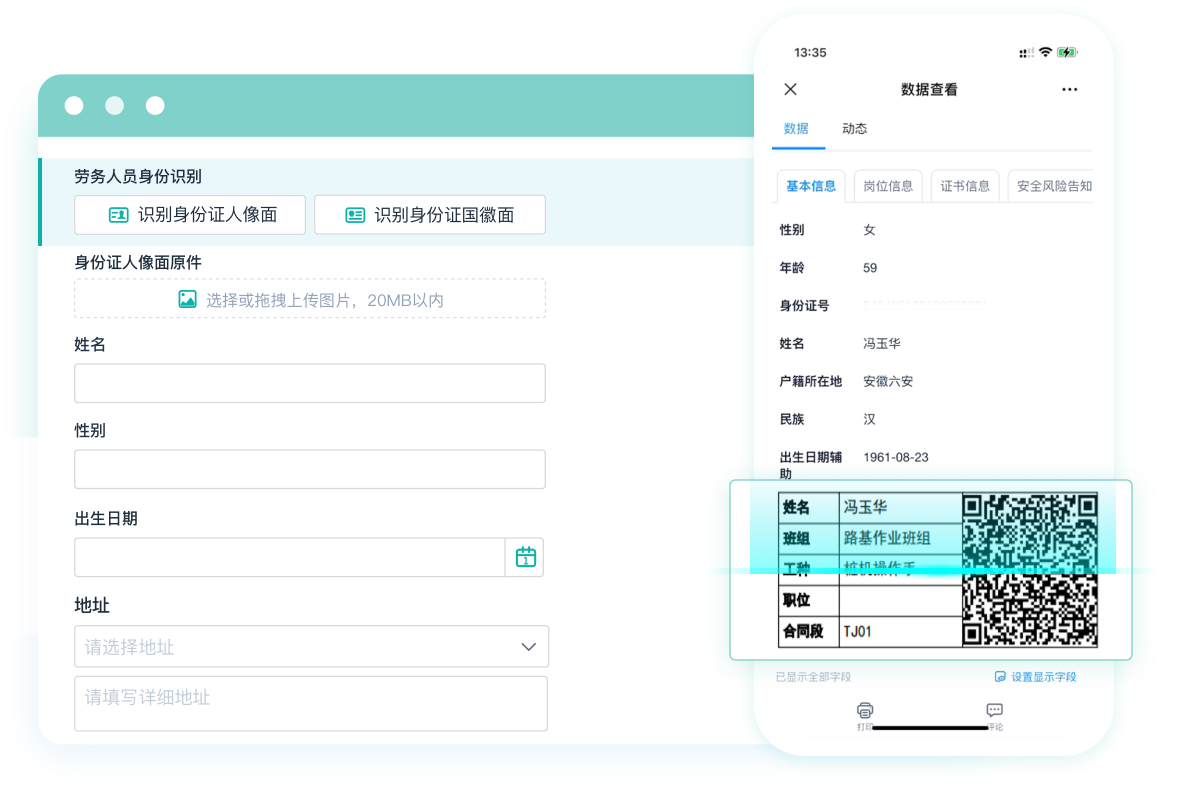The height and width of the screenshot is (790, 1184).
Task: Click the 设置显示字段 link
Action: click(1036, 677)
